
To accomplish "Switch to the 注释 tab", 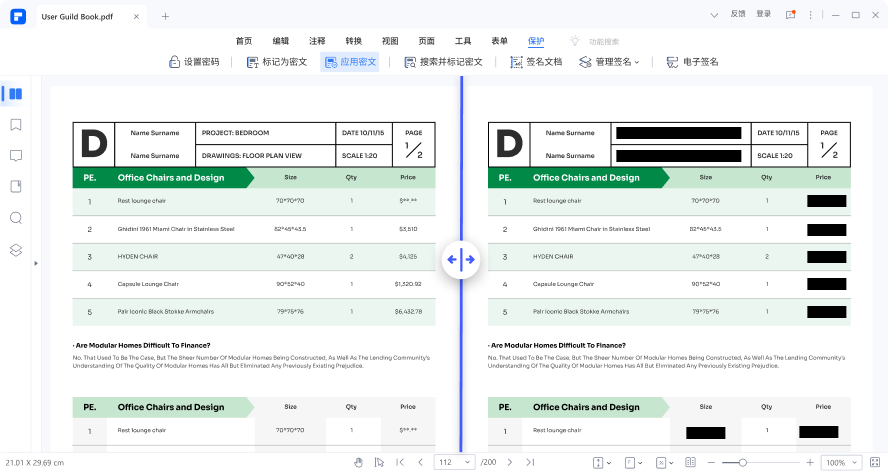I will [317, 41].
